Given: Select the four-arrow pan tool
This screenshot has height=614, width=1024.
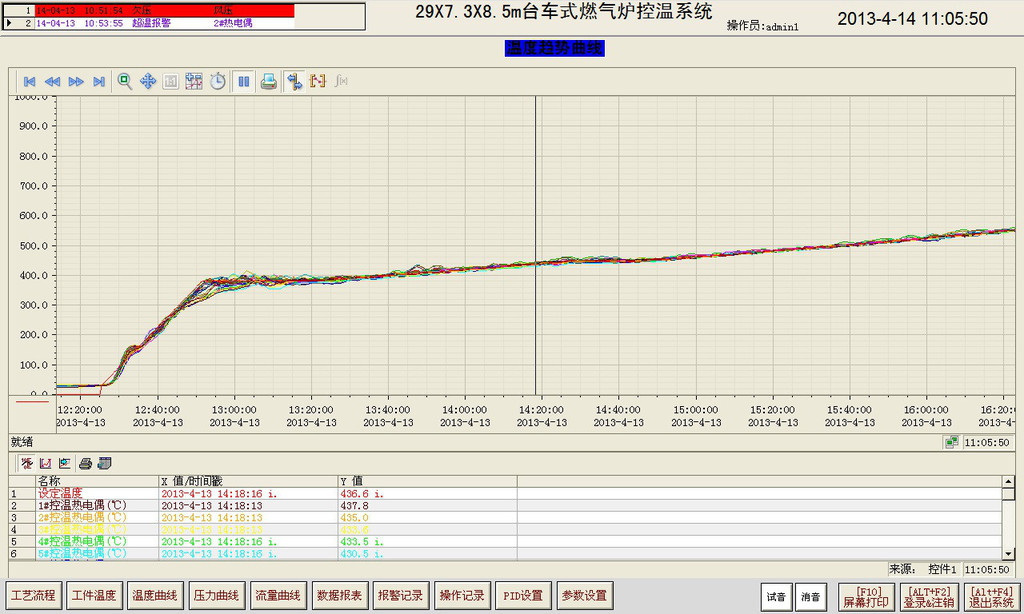Looking at the screenshot, I should pos(148,81).
